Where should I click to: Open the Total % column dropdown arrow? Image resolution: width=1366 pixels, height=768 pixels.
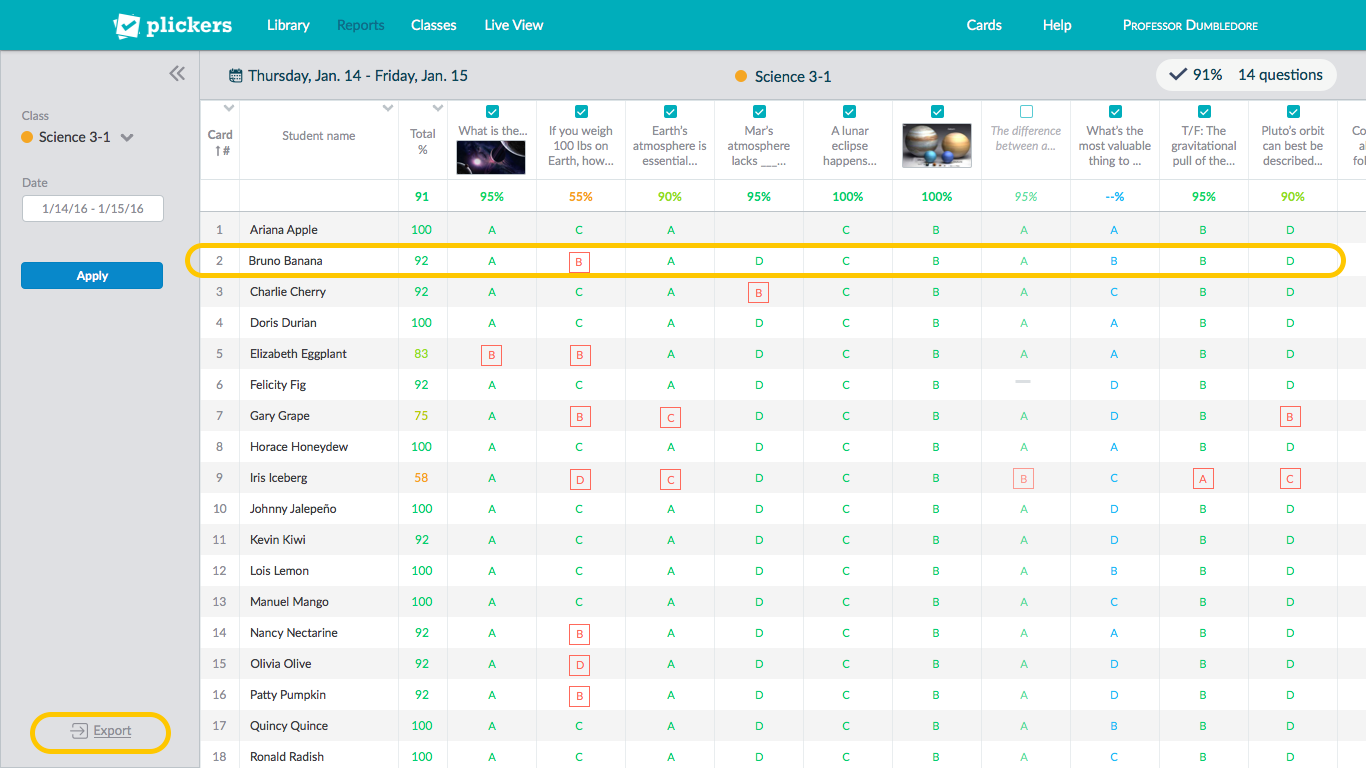(437, 108)
